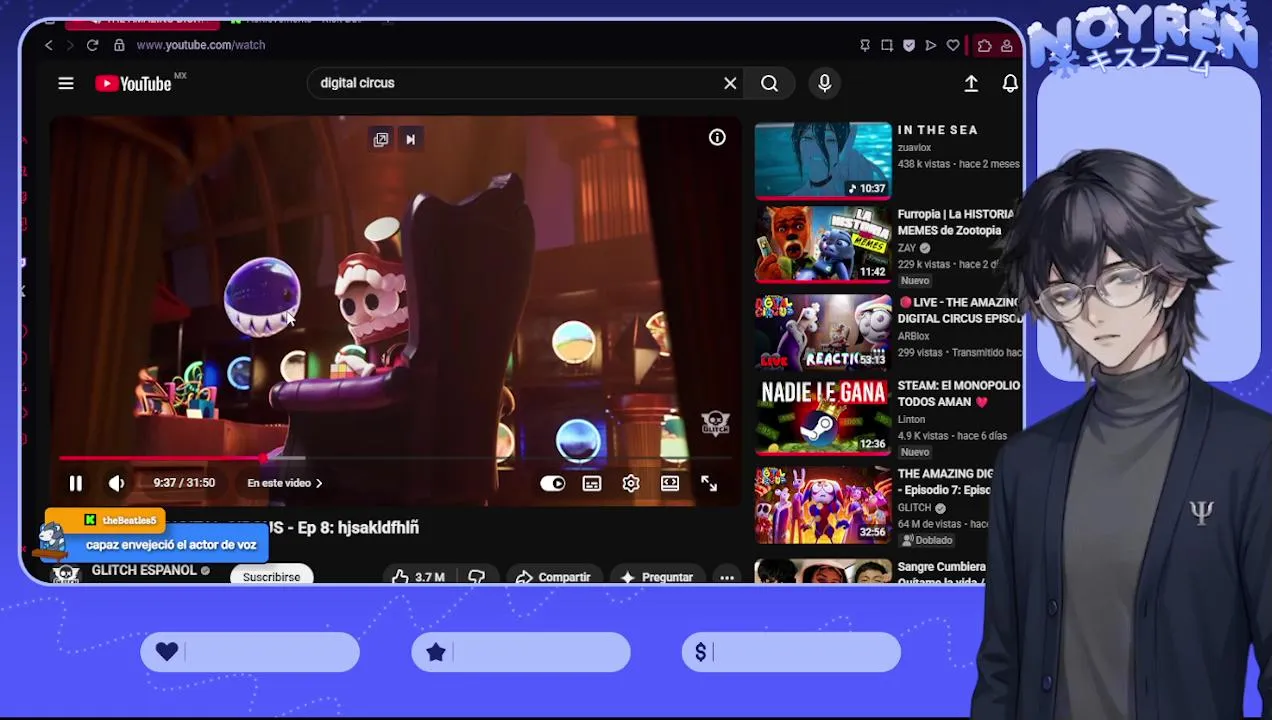Click the Preguntar button
This screenshot has height=720, width=1272.
click(x=656, y=577)
